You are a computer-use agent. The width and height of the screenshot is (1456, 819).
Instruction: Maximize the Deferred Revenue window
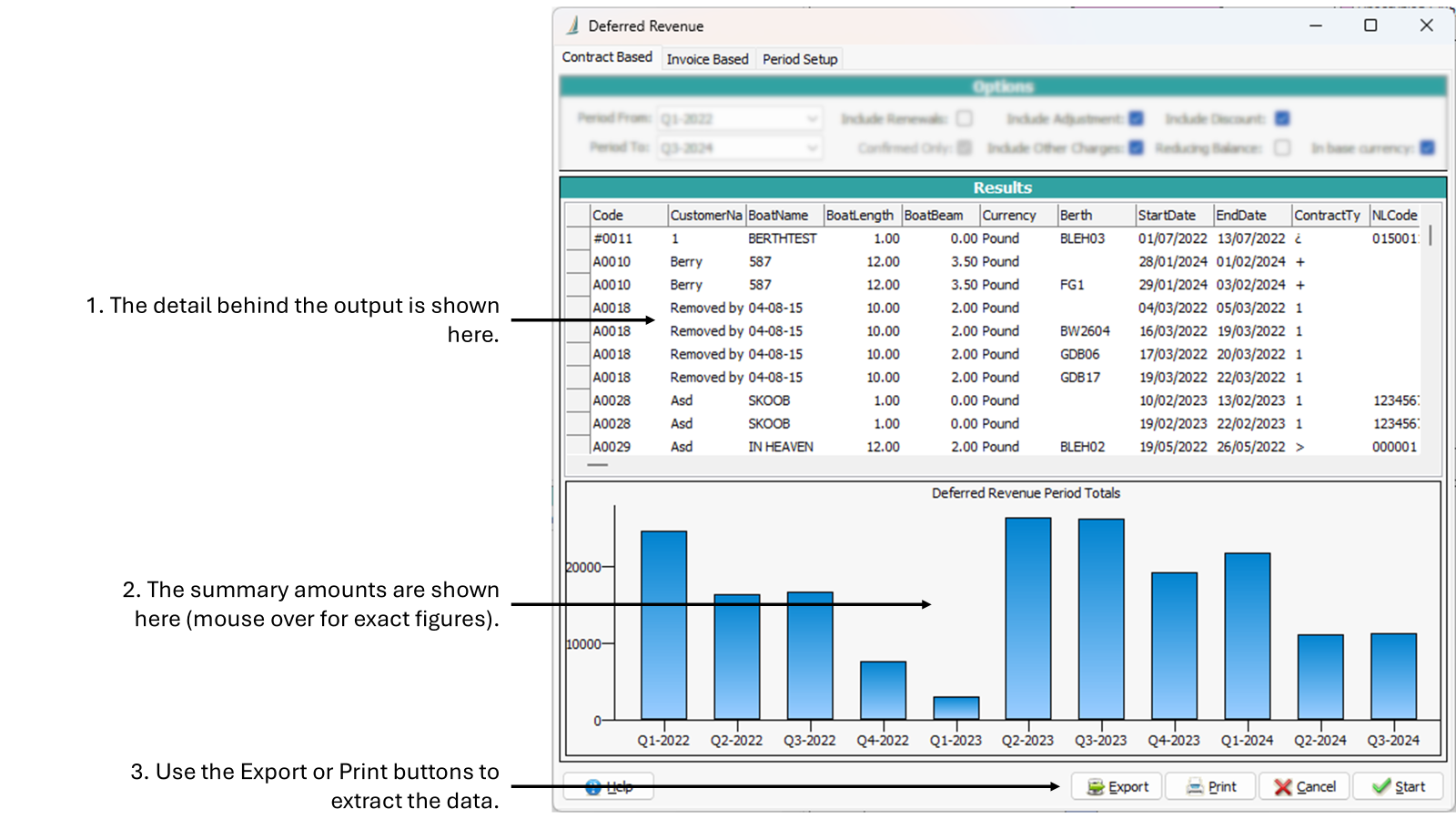(x=1370, y=25)
